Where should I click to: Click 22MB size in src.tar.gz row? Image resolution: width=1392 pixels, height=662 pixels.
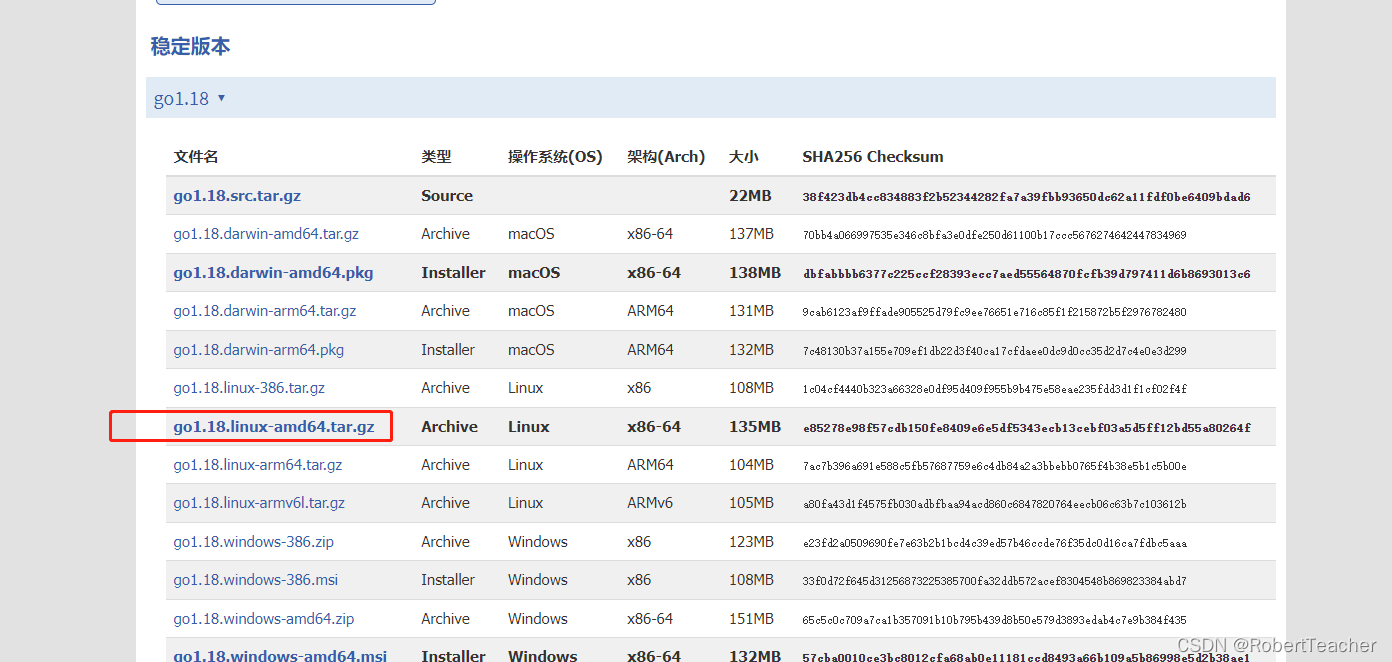tap(750, 196)
